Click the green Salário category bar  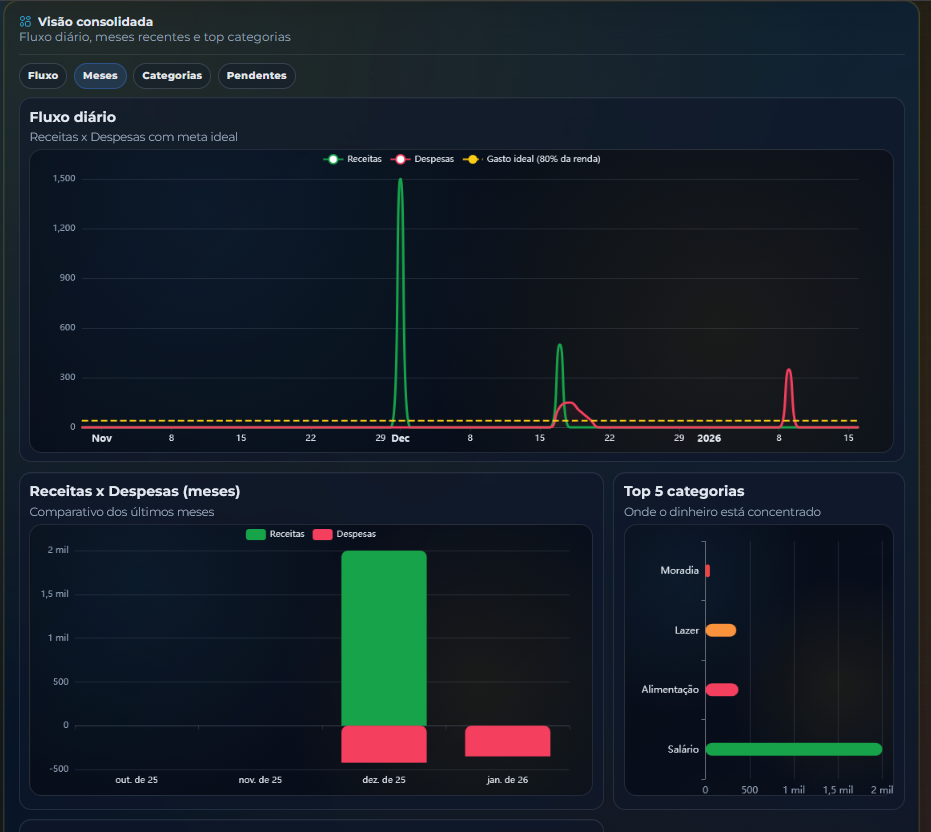click(793, 749)
